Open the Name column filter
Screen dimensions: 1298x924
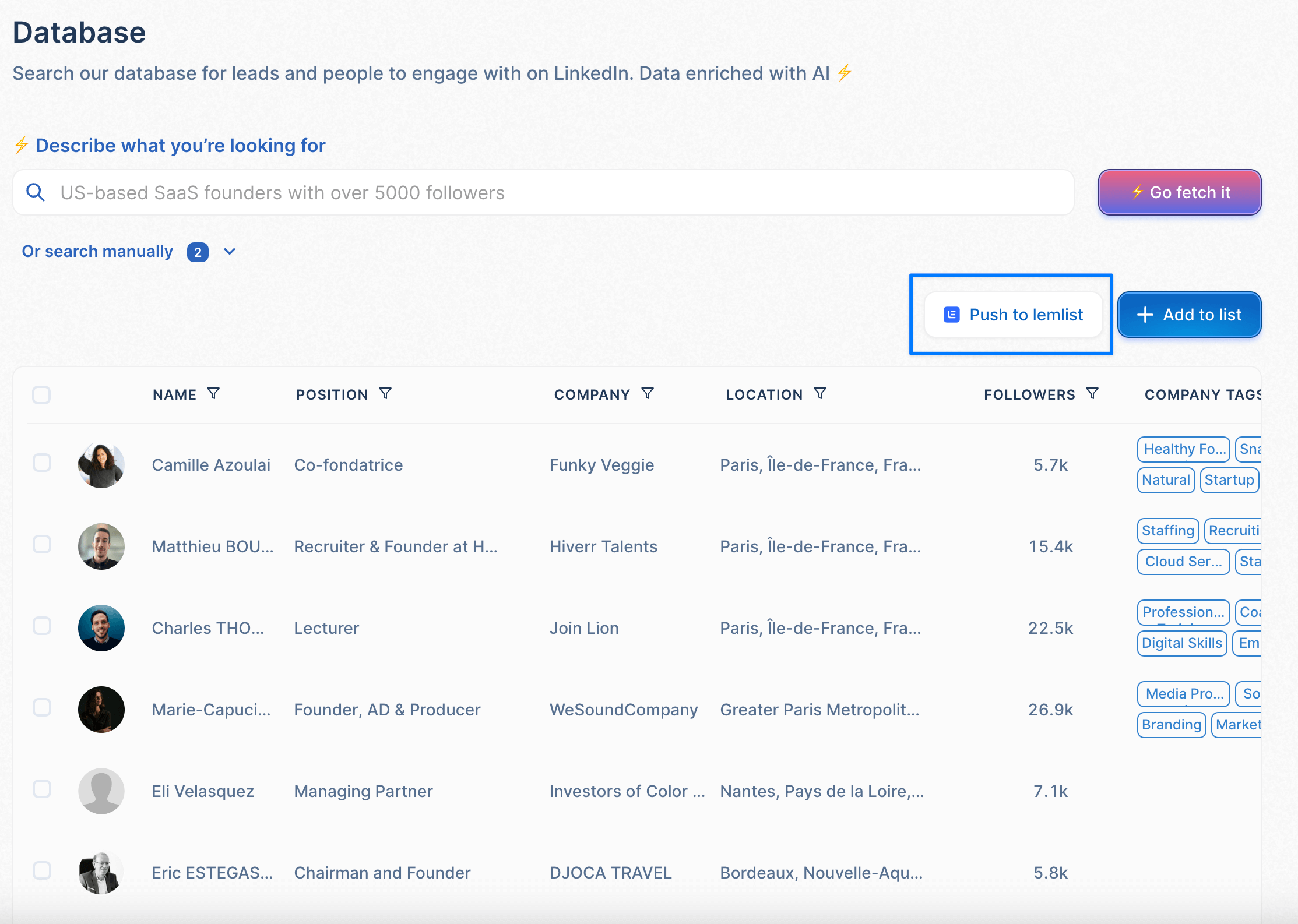click(x=214, y=393)
